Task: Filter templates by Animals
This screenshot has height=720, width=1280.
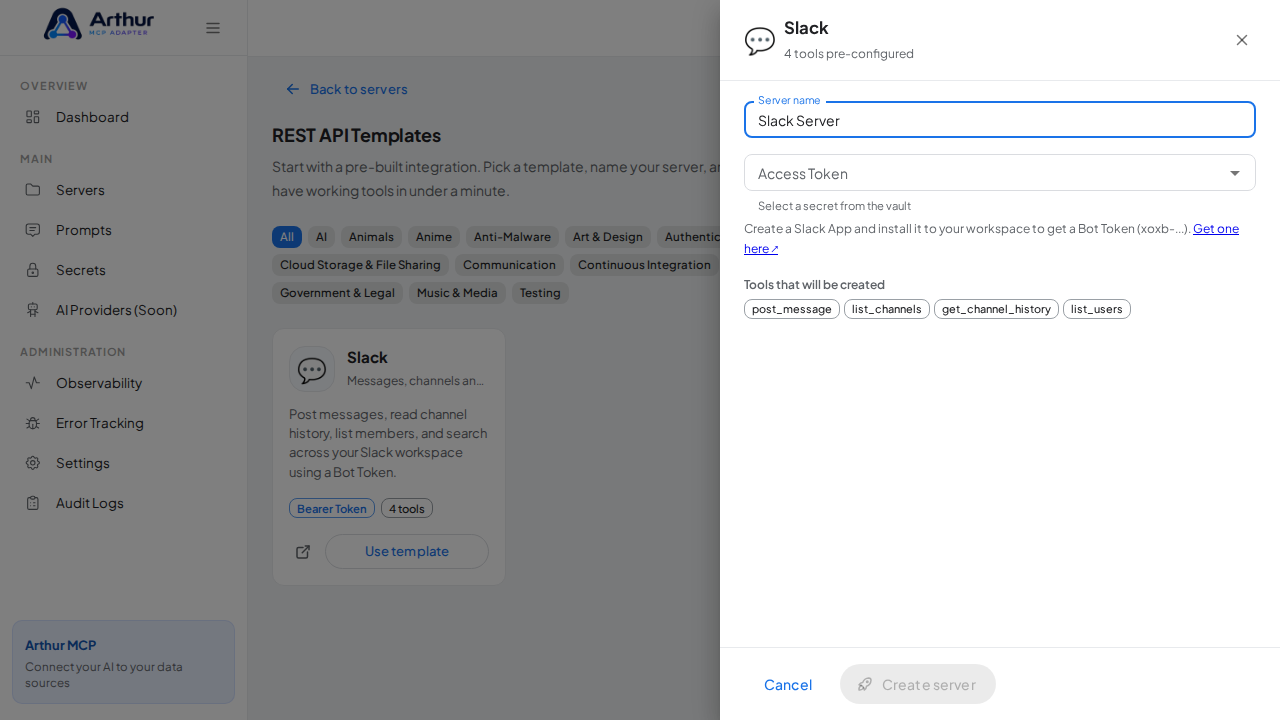Action: [371, 237]
